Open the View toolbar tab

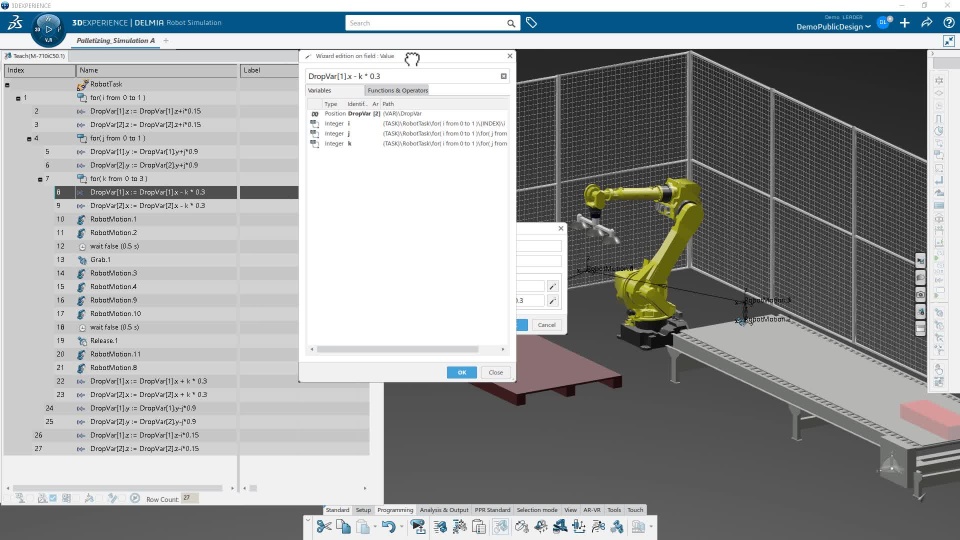click(x=571, y=509)
